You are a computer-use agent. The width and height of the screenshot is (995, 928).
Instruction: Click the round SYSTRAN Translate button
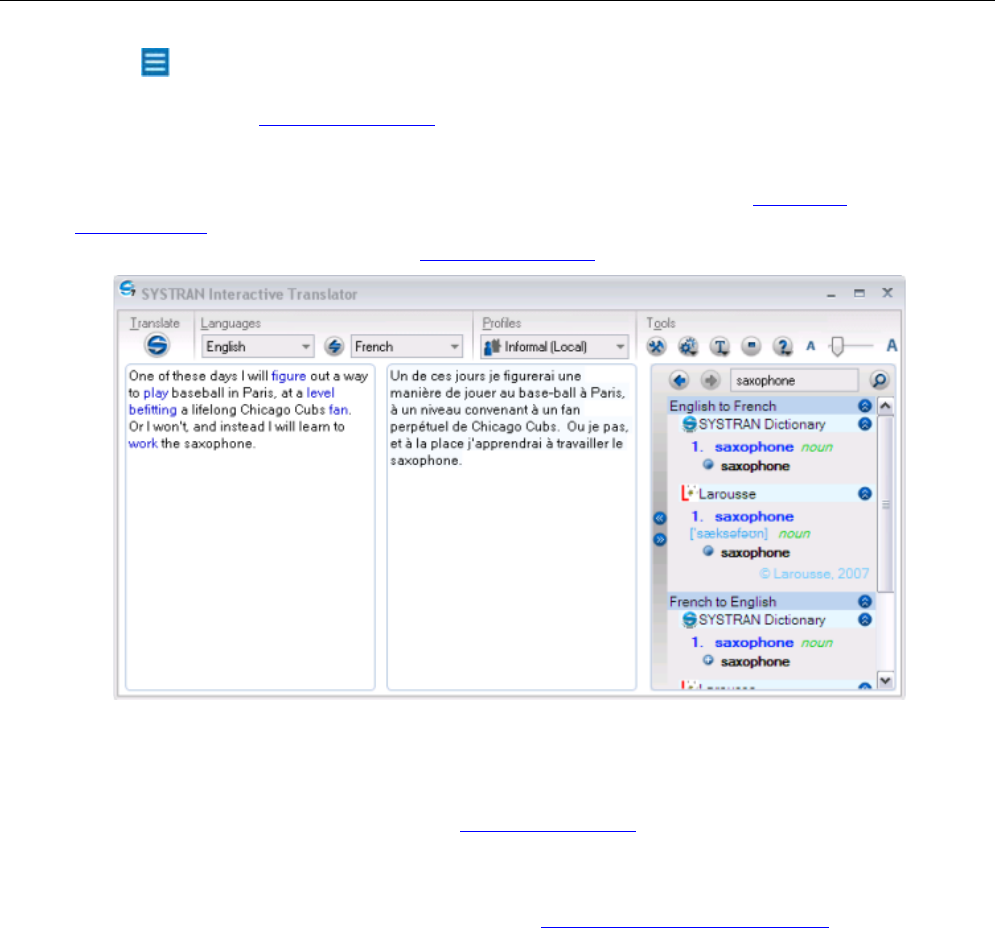click(157, 345)
